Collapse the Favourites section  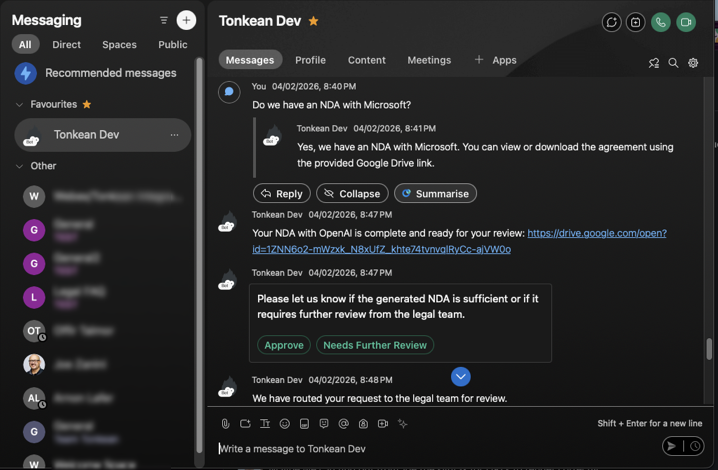point(19,104)
